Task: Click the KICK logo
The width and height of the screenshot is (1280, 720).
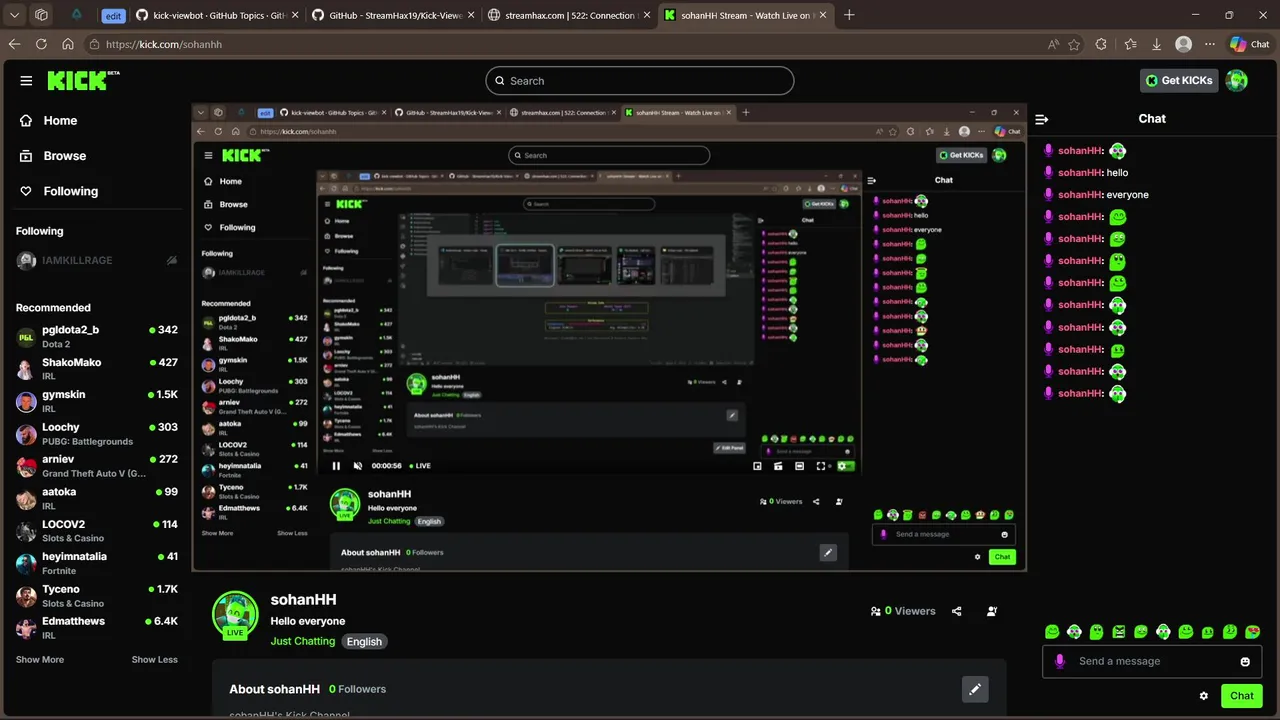Action: 83,81
